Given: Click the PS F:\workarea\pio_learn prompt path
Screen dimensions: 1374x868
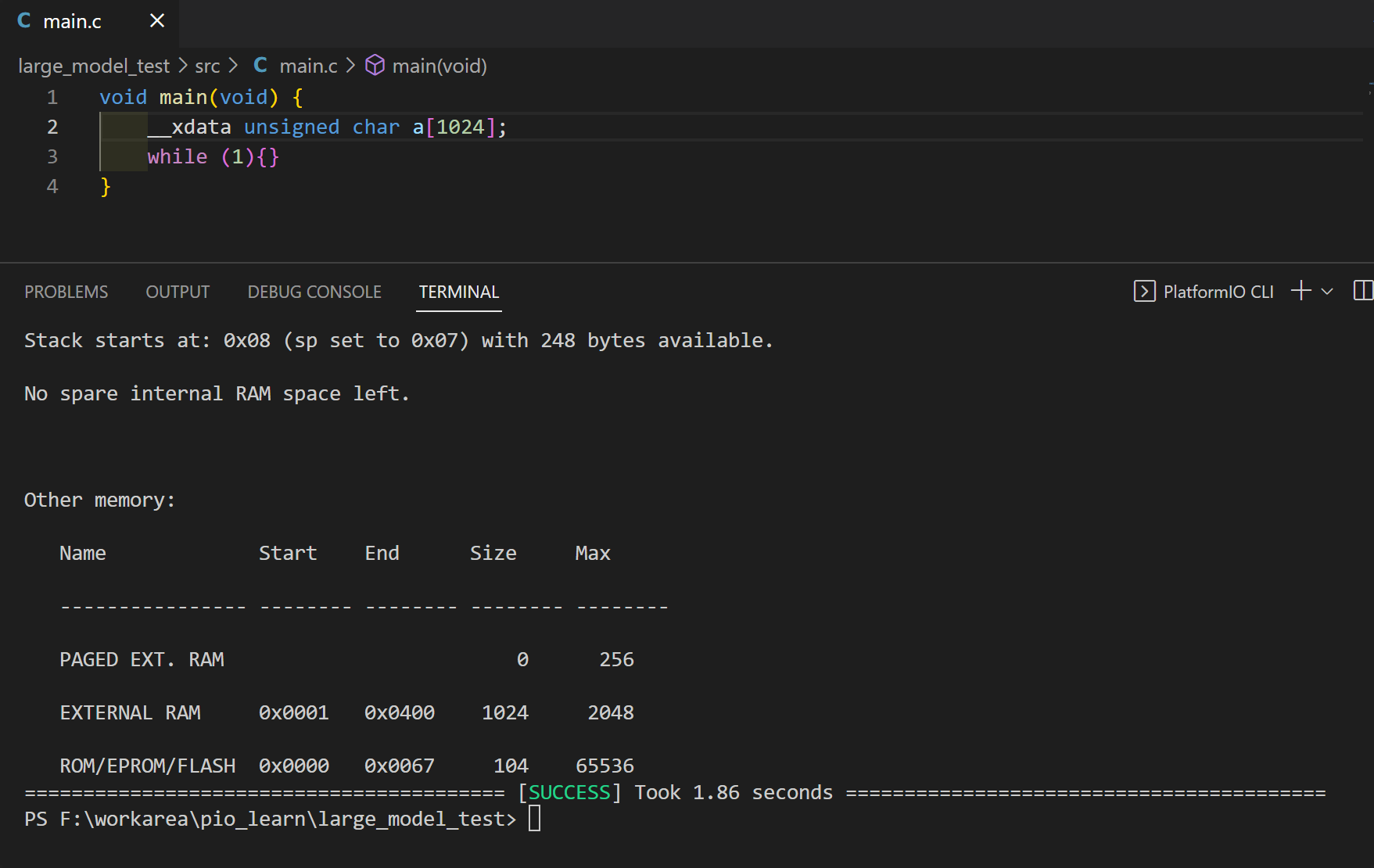Looking at the screenshot, I should [271, 819].
